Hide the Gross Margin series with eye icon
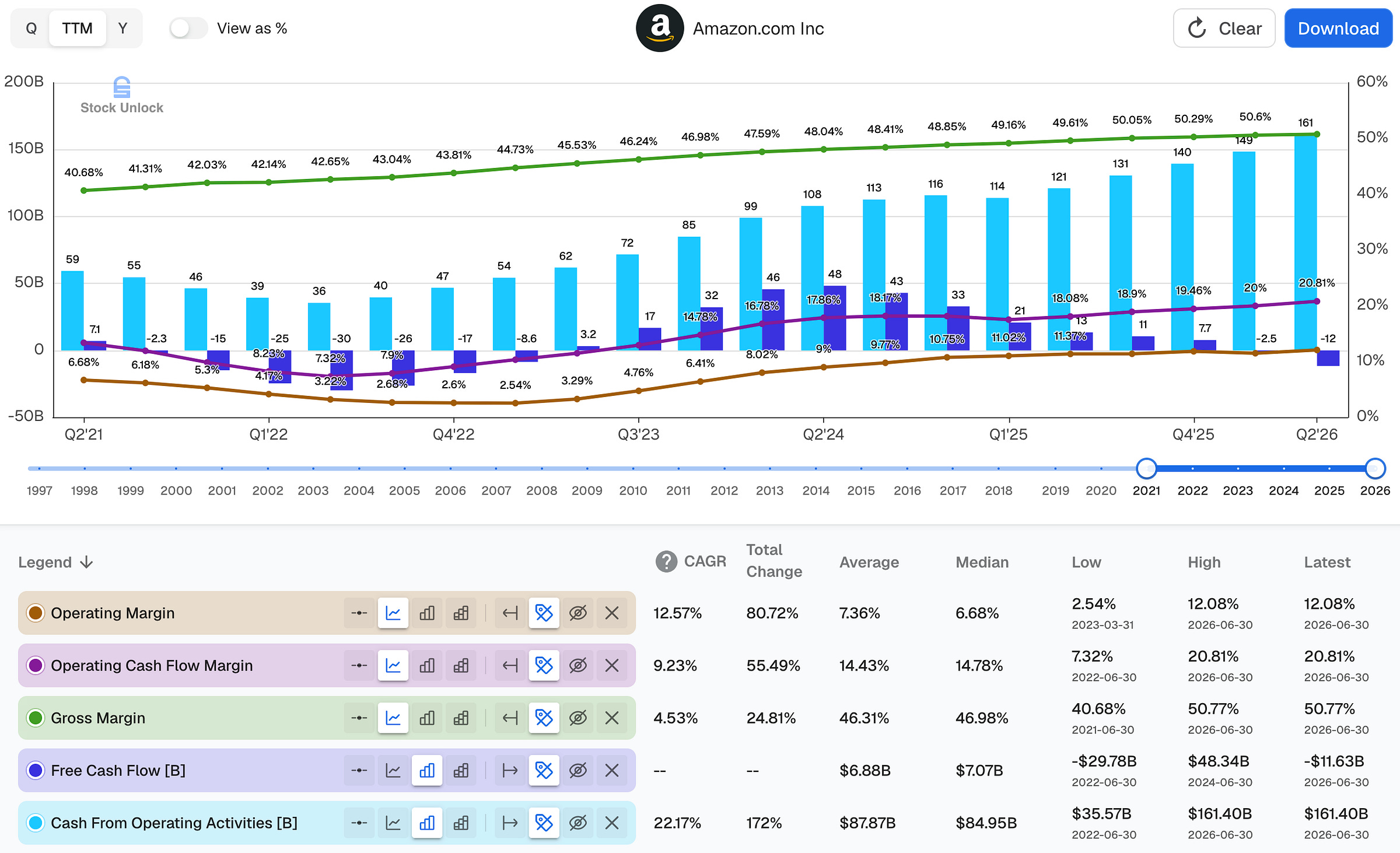Image resolution: width=1400 pixels, height=853 pixels. point(578,718)
